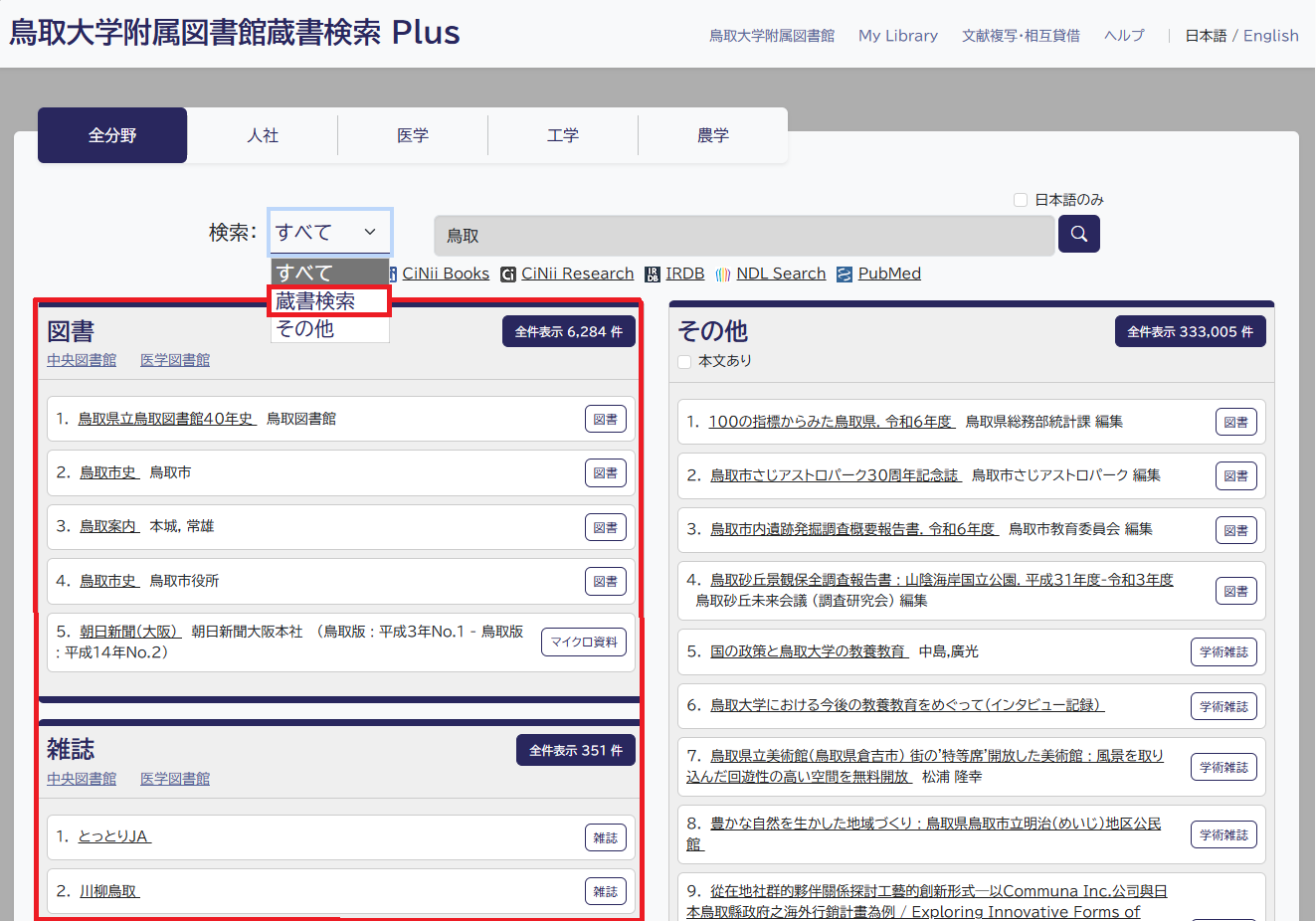Switch to the 医学 tab

[412, 134]
